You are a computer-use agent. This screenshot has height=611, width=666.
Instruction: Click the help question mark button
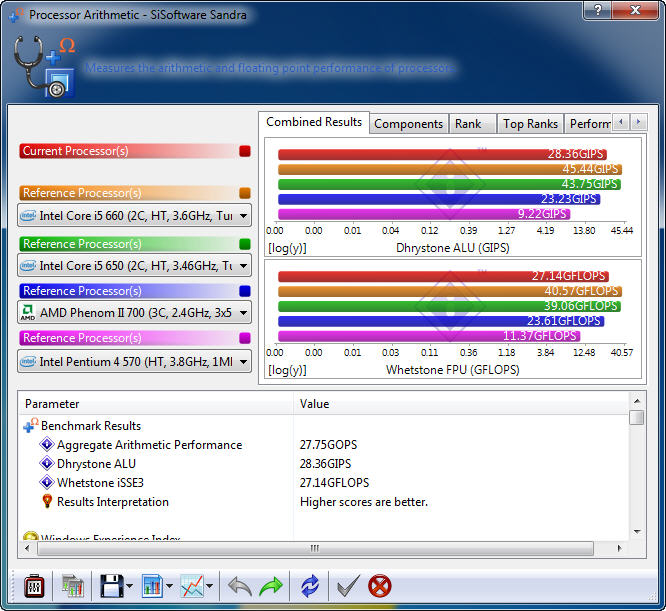pos(598,9)
